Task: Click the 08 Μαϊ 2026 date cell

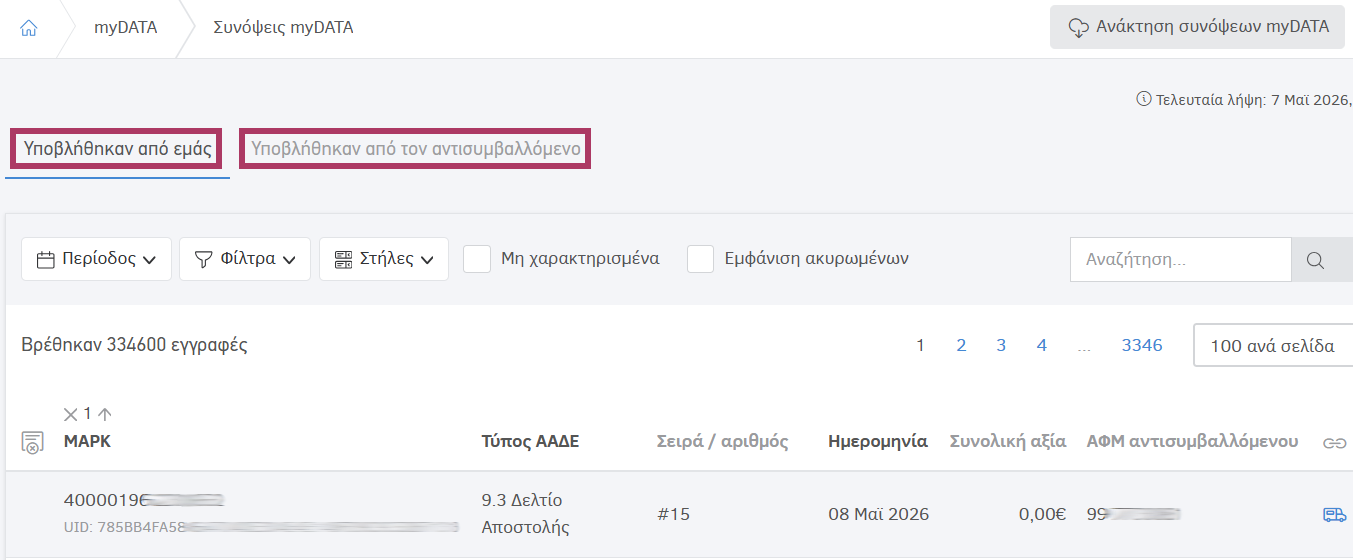Action: click(x=878, y=515)
